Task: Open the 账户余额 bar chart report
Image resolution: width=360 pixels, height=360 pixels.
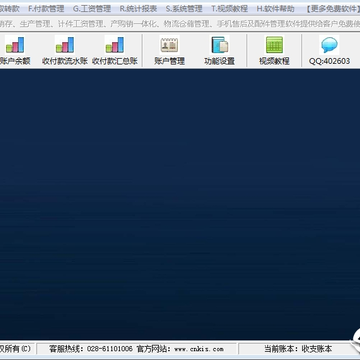Action: [x=15, y=51]
